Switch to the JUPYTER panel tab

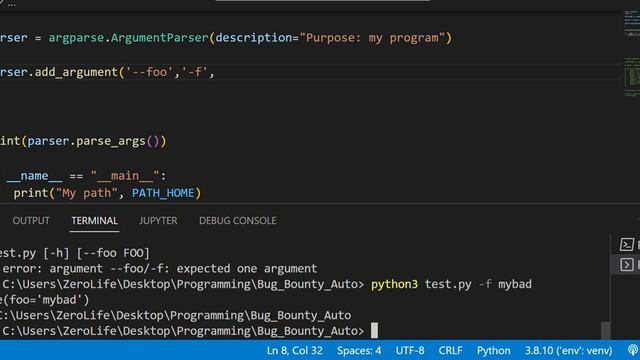point(158,221)
